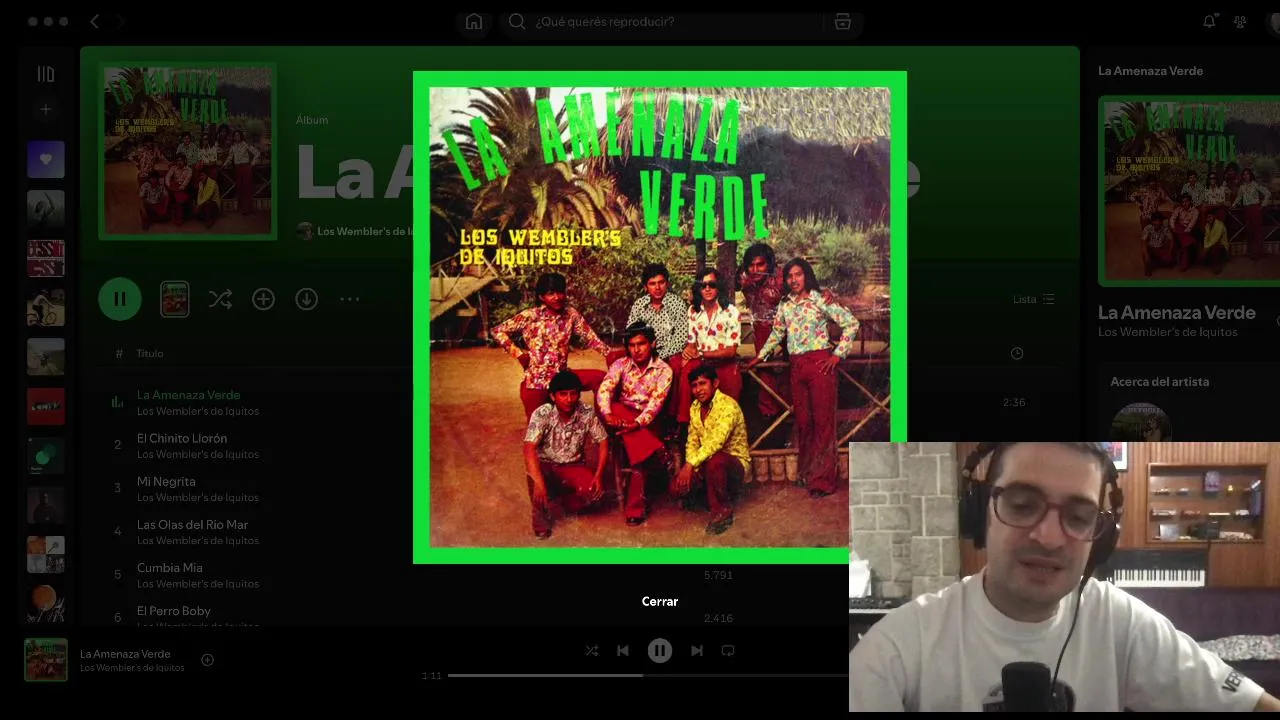Open Liked Songs heart playlist in sidebar
This screenshot has width=1280, height=720.
coord(46,160)
